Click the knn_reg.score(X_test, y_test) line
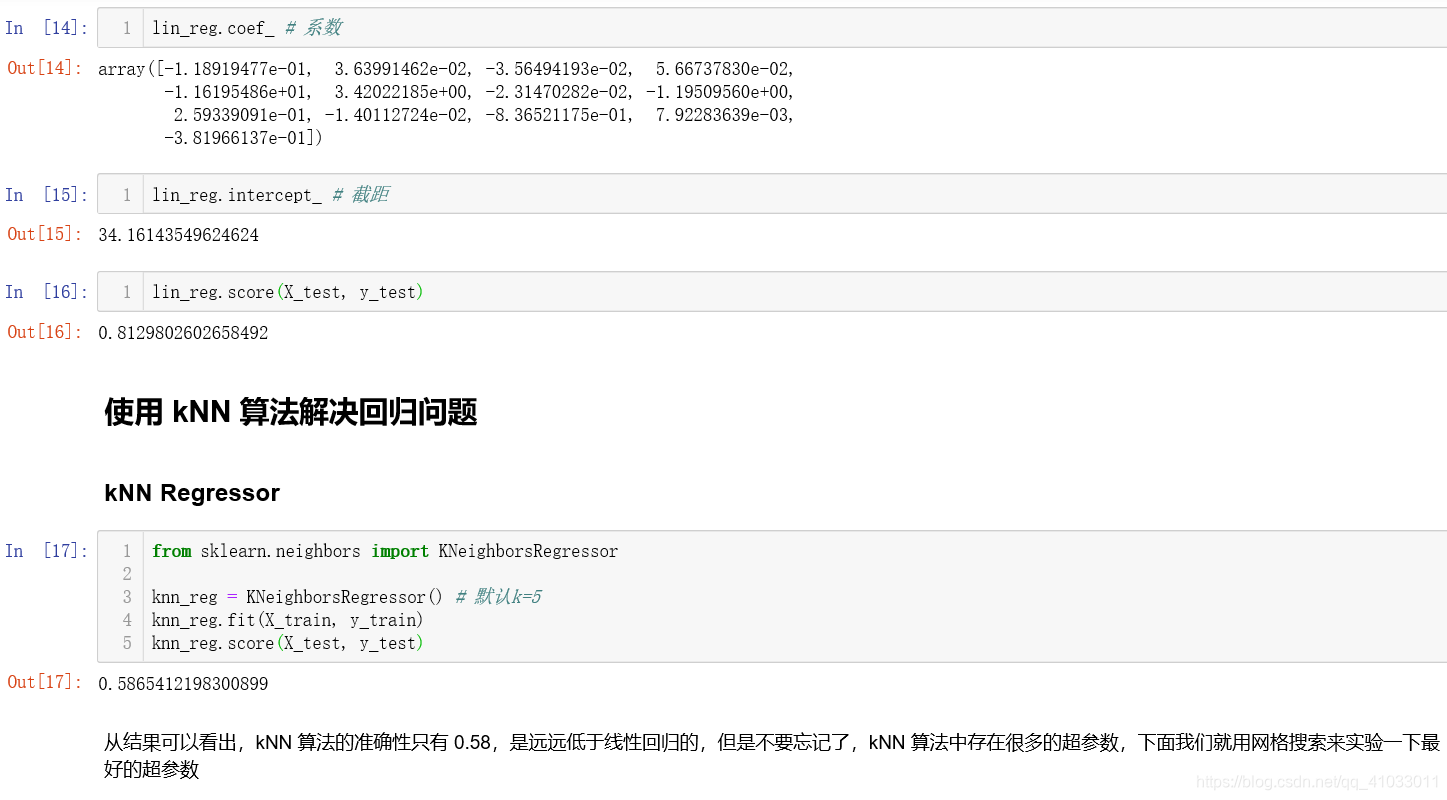Viewport: 1447px width, 800px height. click(288, 643)
